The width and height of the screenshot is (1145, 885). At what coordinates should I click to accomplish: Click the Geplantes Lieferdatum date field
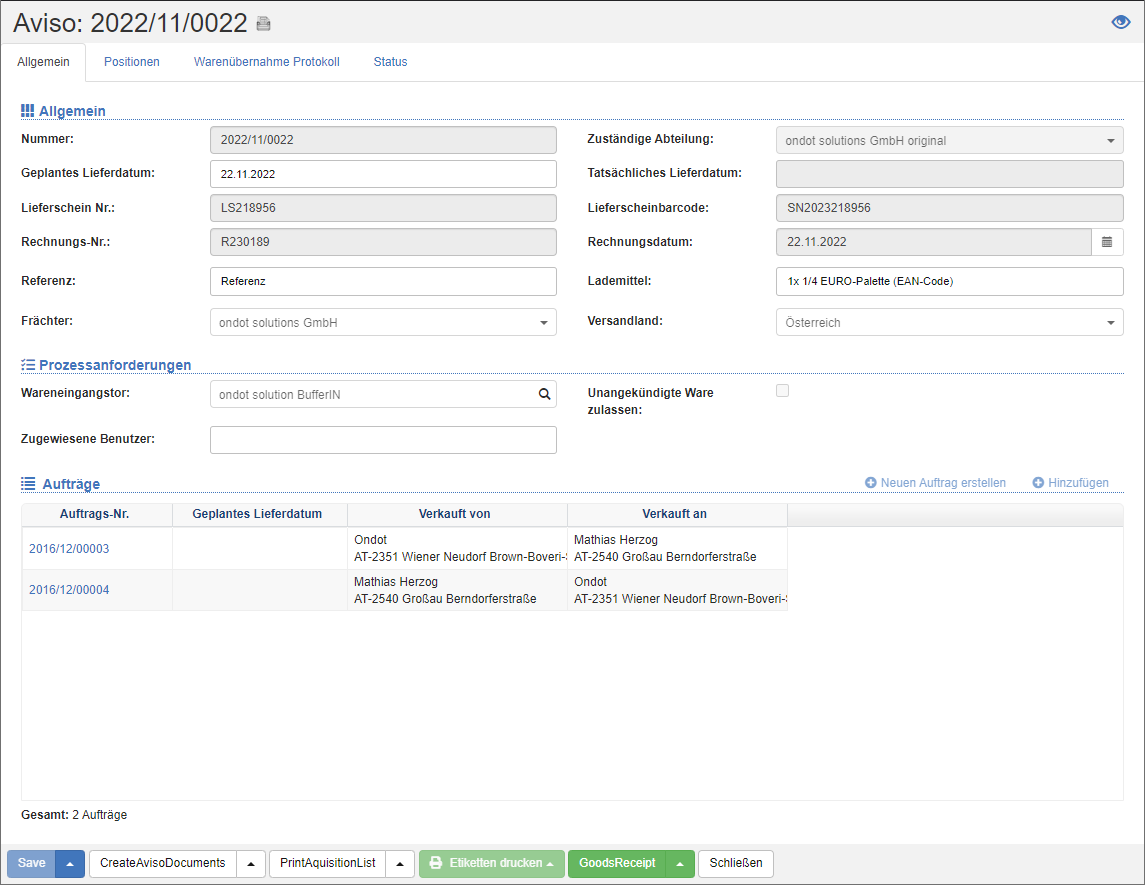click(x=383, y=174)
